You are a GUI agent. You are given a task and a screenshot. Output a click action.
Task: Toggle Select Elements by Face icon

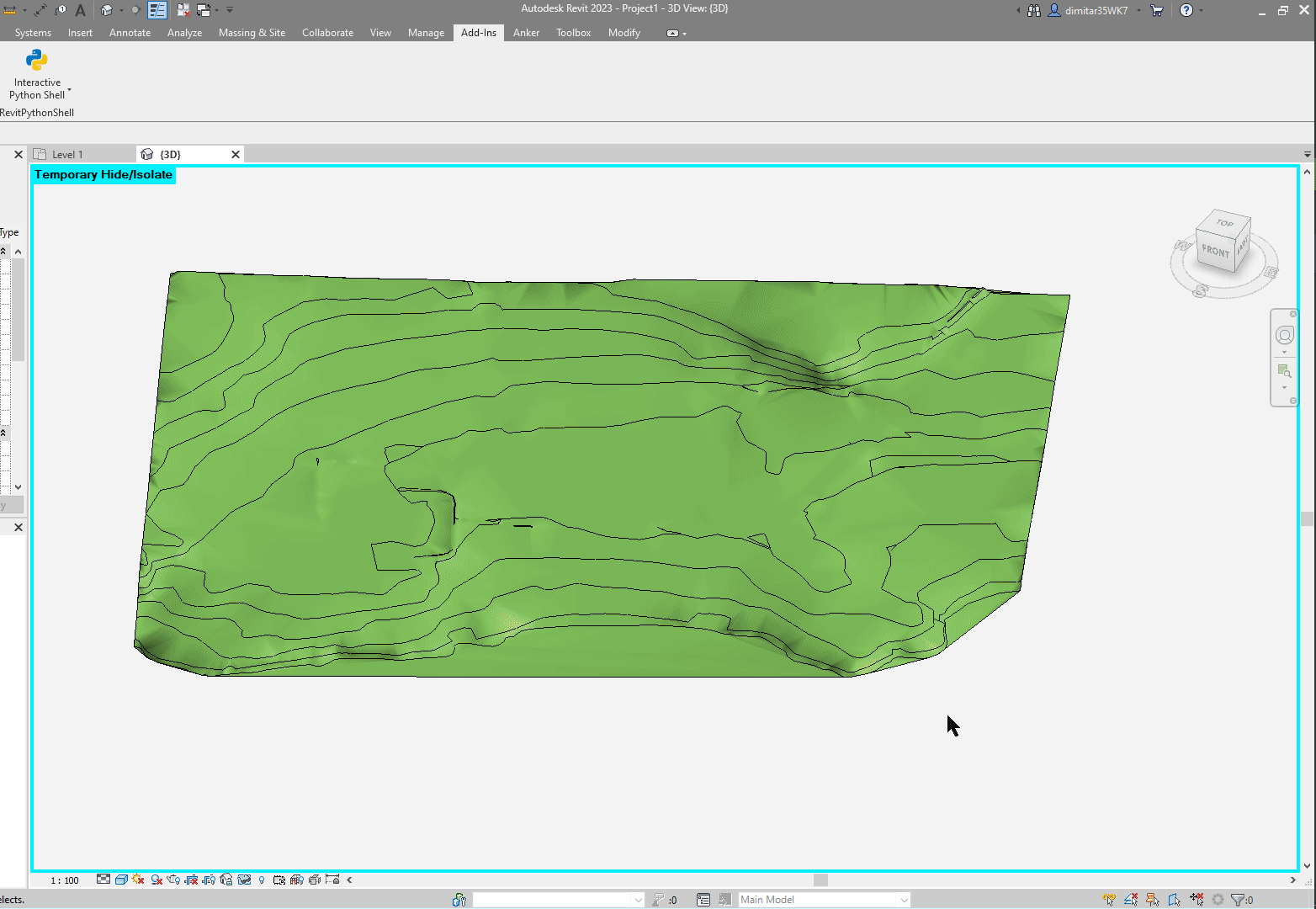pyautogui.click(x=1175, y=900)
